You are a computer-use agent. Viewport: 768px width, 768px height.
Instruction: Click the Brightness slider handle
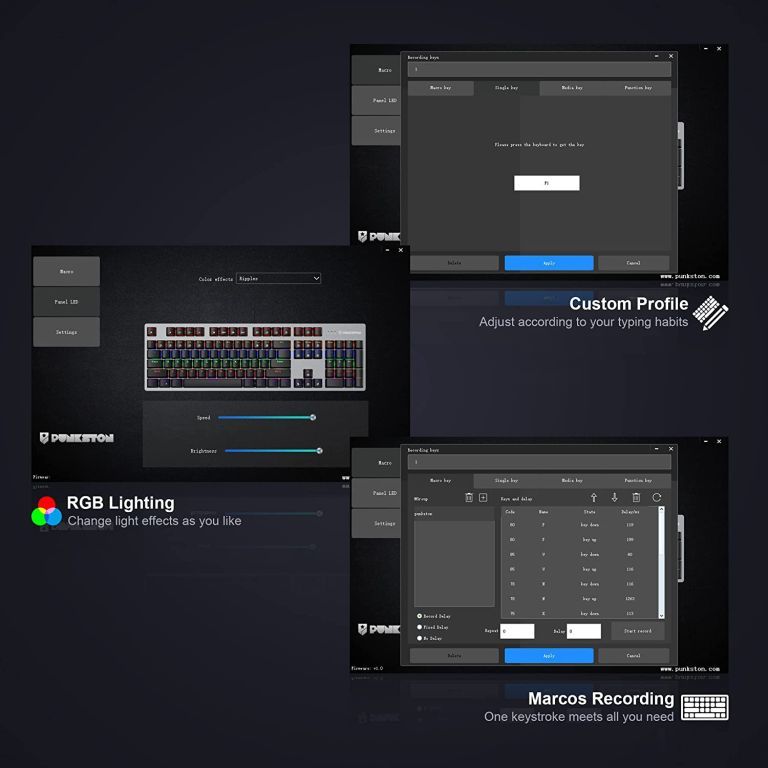coord(319,451)
